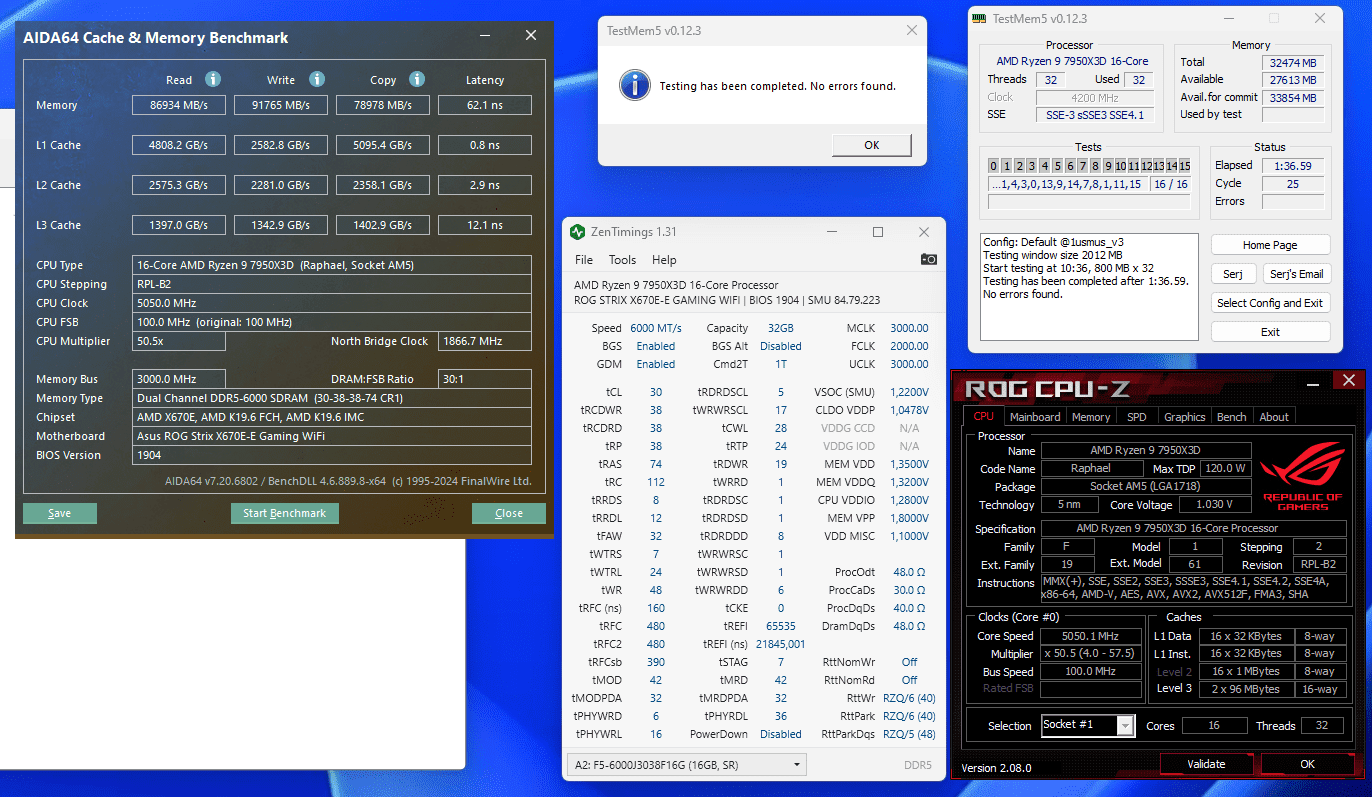Click the Threads count field in CPU-Z
The width and height of the screenshot is (1372, 797).
click(x=1322, y=726)
